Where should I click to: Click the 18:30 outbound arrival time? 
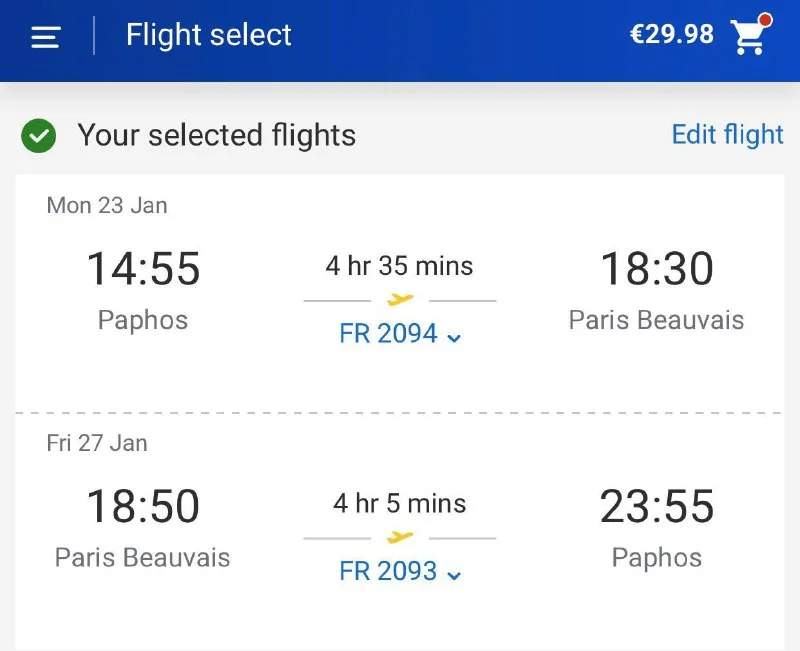(656, 269)
